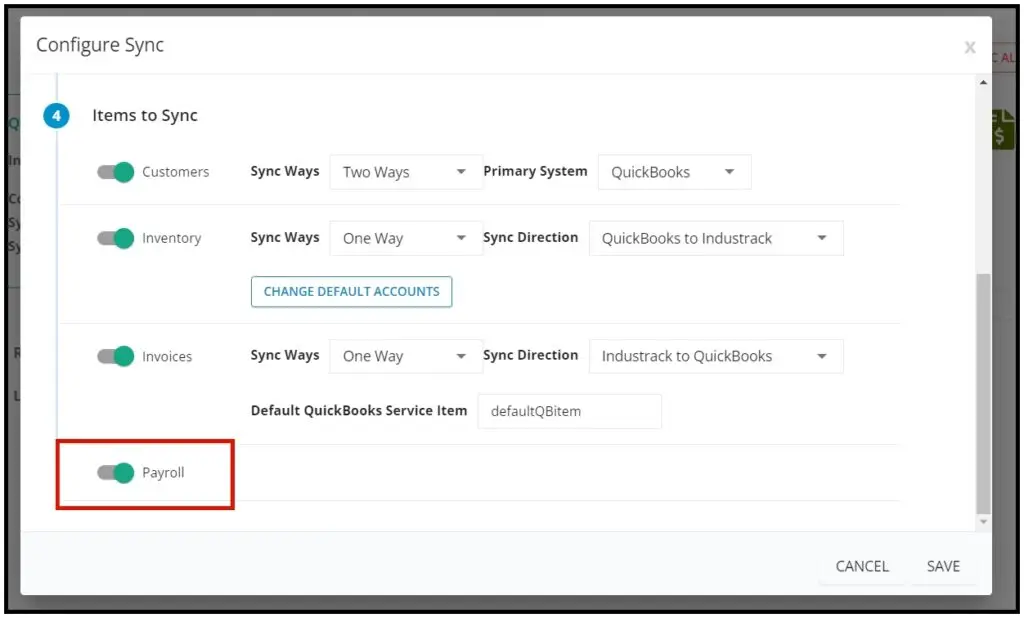Click the Items to Sync heading
The image size is (1024, 618).
[145, 115]
